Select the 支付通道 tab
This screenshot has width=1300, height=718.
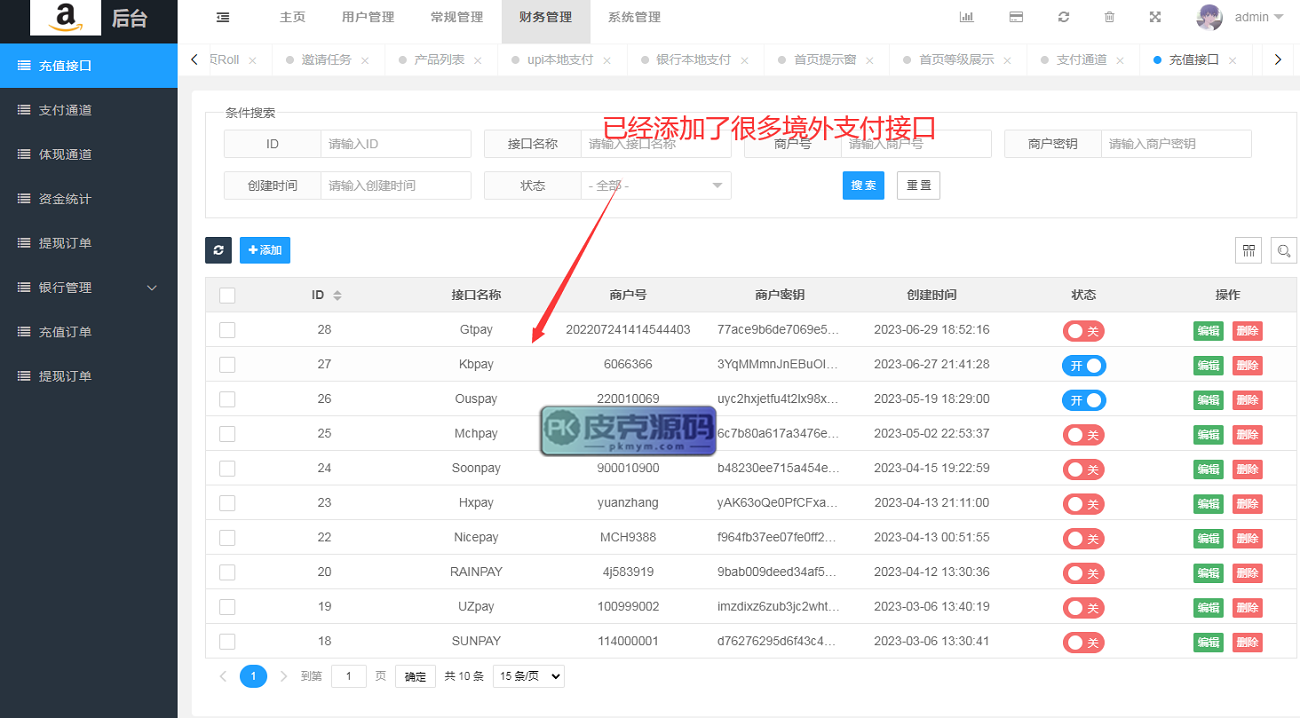(x=1081, y=60)
